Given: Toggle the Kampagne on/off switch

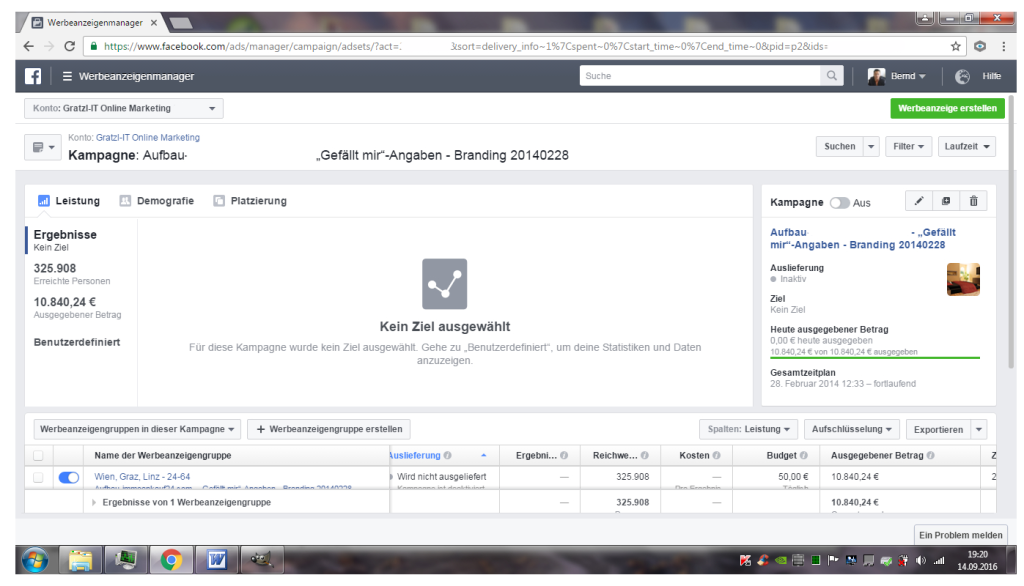Looking at the screenshot, I should 839,203.
